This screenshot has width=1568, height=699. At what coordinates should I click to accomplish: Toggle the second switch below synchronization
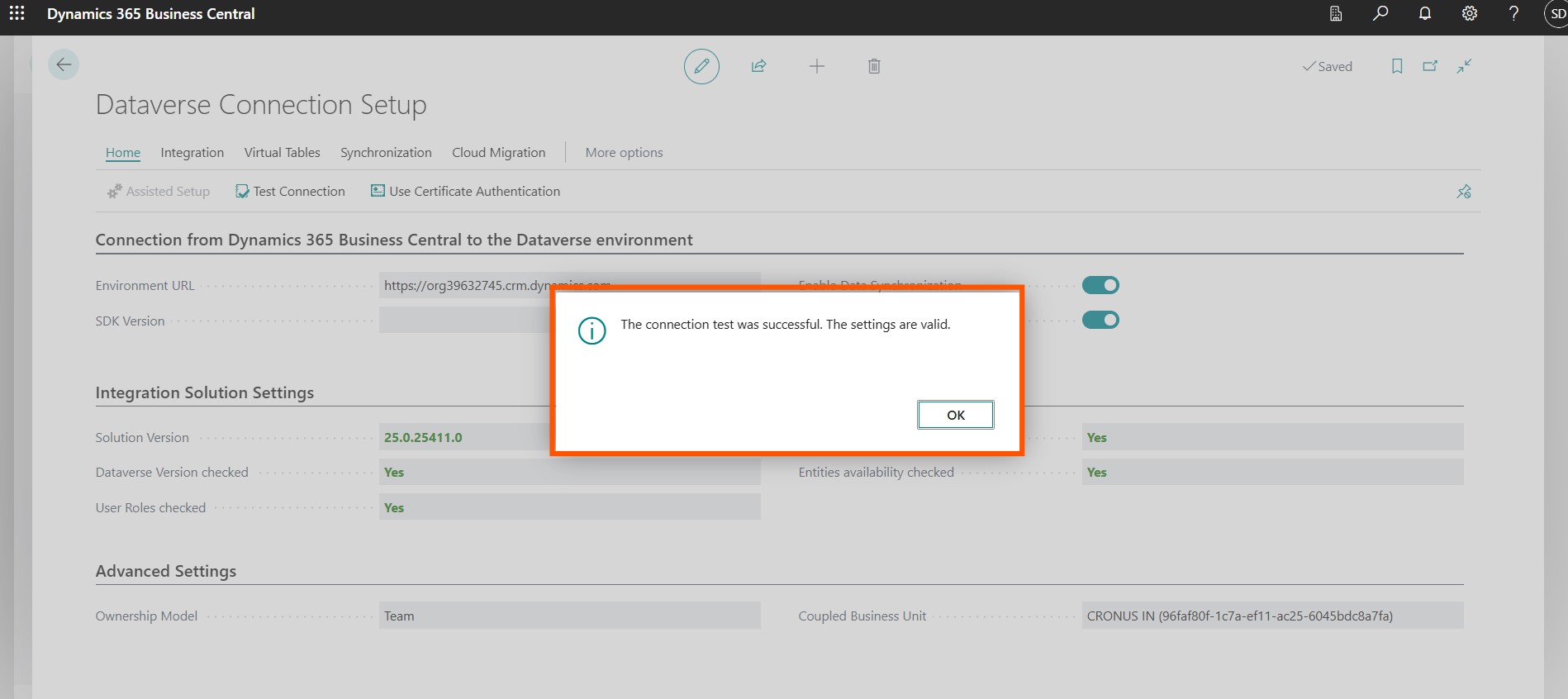pos(1100,320)
